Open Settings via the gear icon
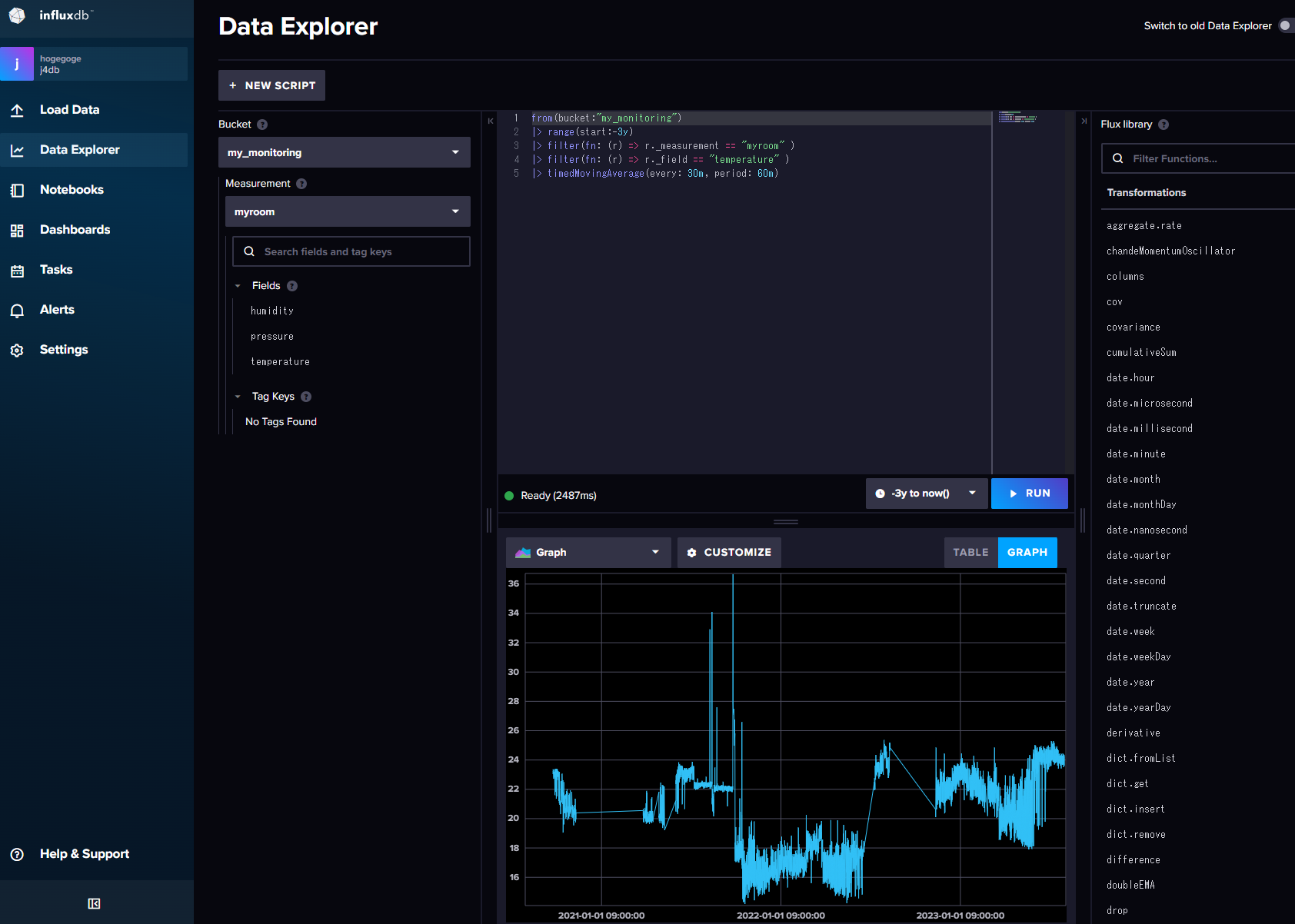Viewport: 1295px width, 924px height. pos(17,350)
